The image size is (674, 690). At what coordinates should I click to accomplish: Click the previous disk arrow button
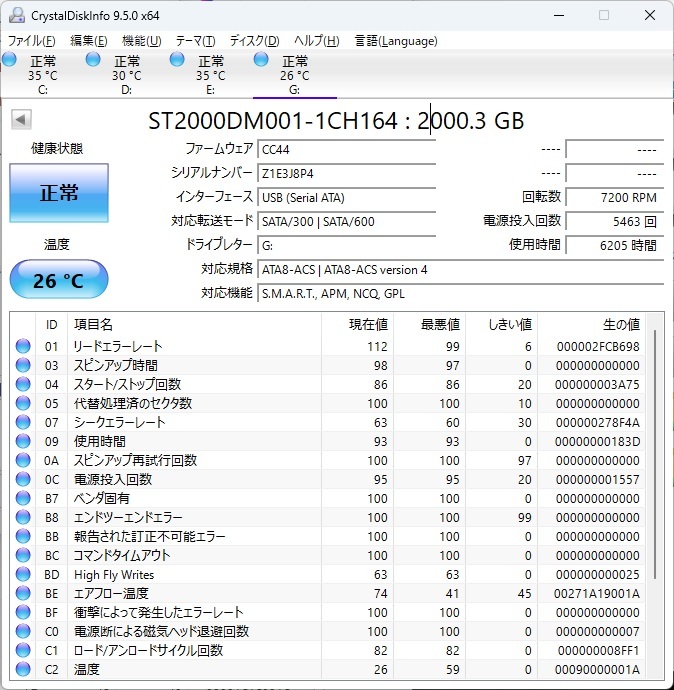pyautogui.click(x=20, y=120)
